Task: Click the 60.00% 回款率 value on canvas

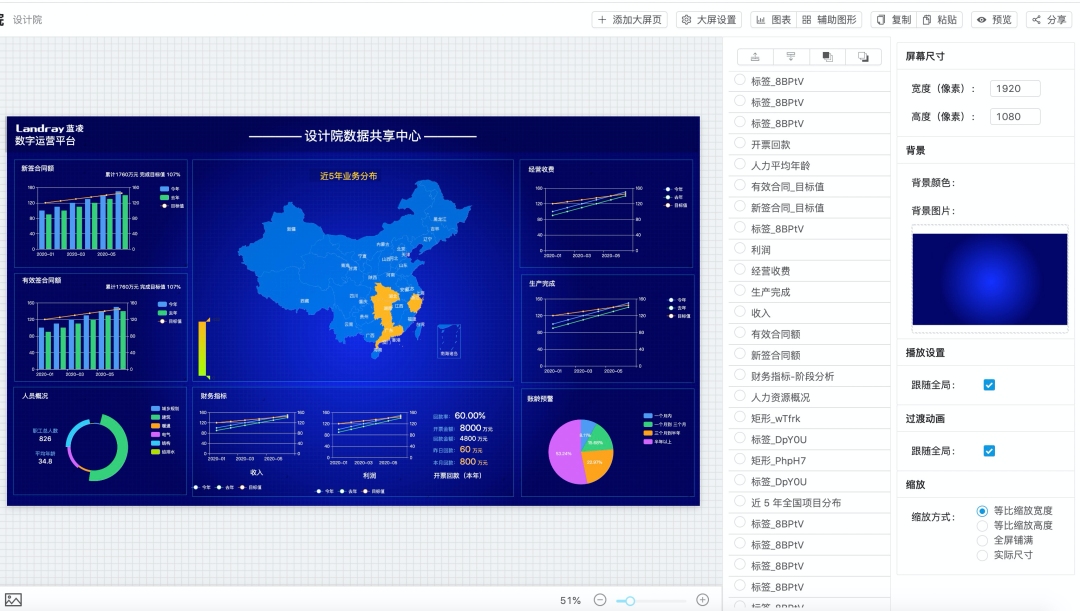Action: (x=470, y=415)
